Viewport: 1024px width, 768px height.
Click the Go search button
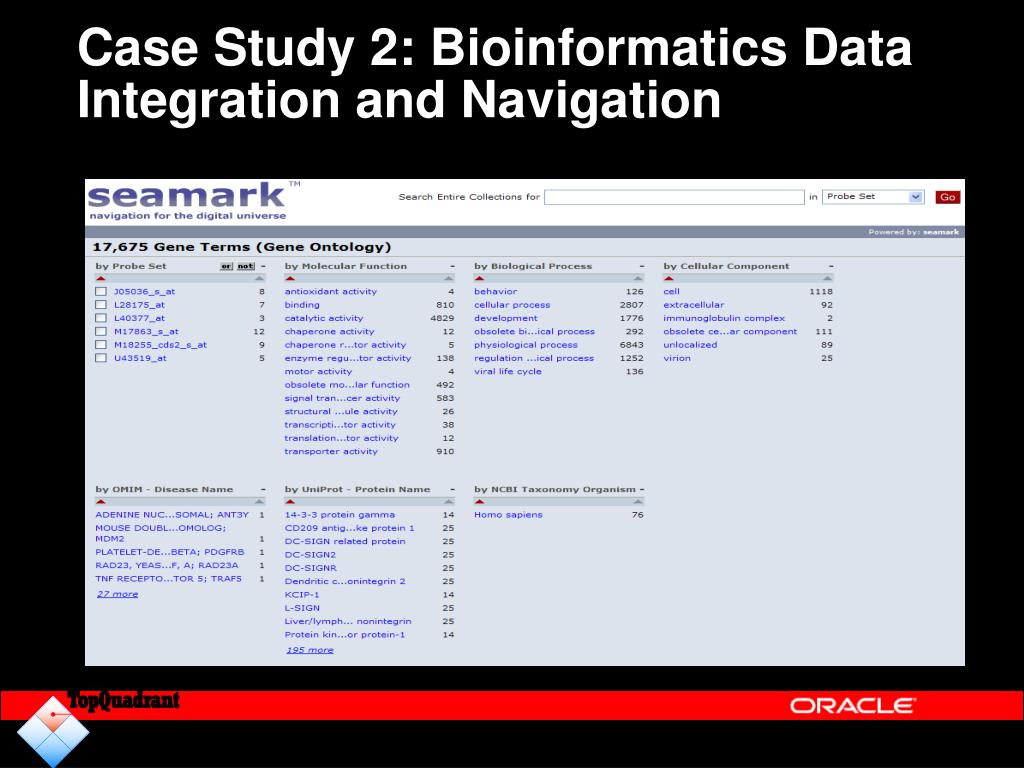(x=948, y=197)
